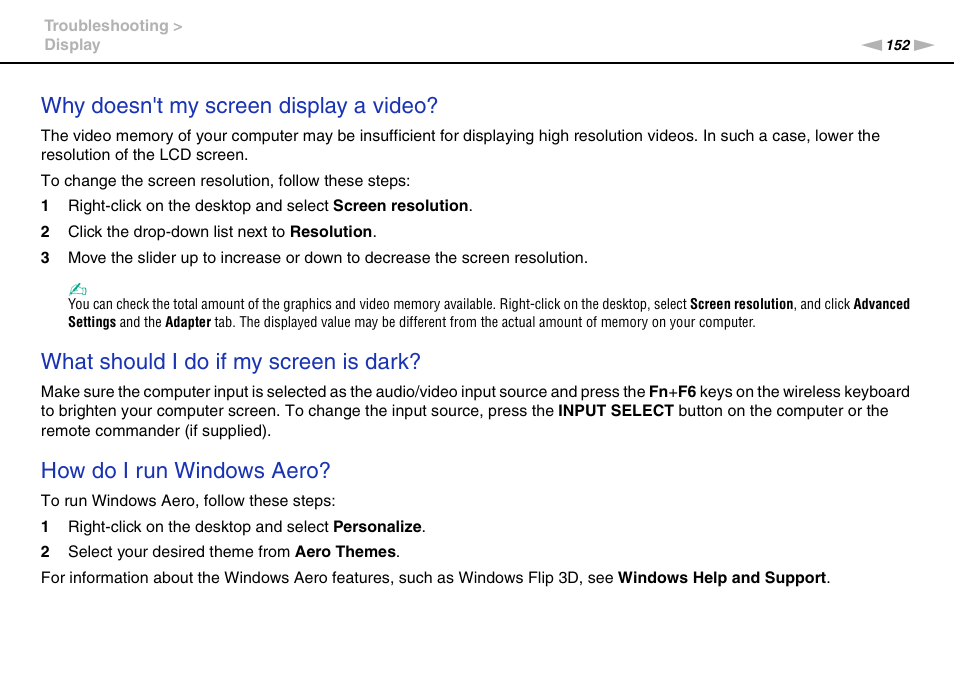This screenshot has width=954, height=674.
Task: Select heading 'Why doesn't my screen display a video?'
Action: 239,106
